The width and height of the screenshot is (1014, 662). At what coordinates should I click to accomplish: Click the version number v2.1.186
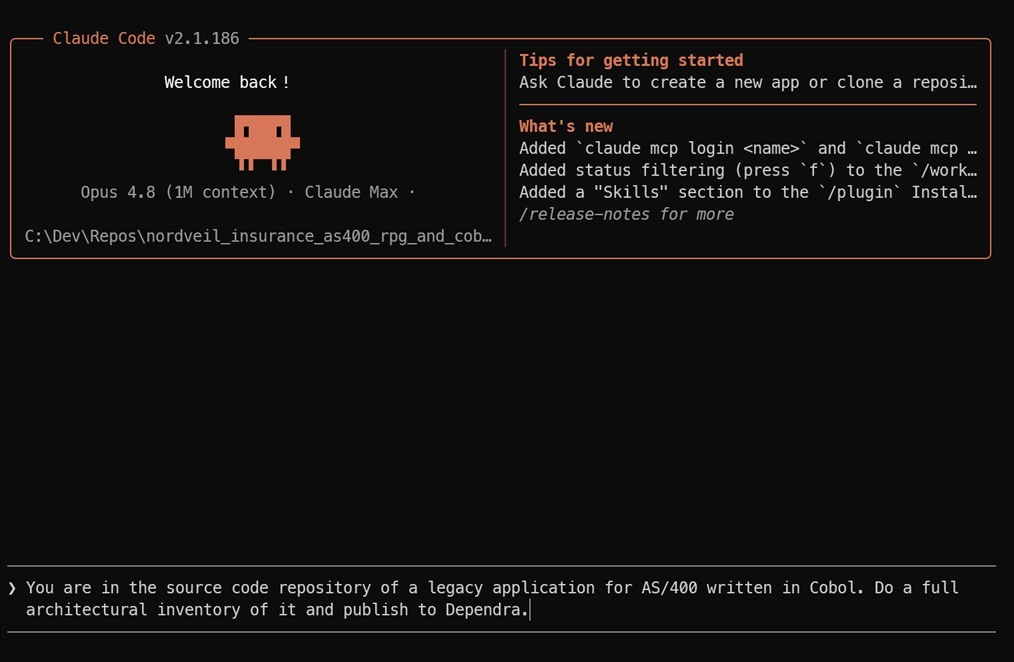coord(202,38)
